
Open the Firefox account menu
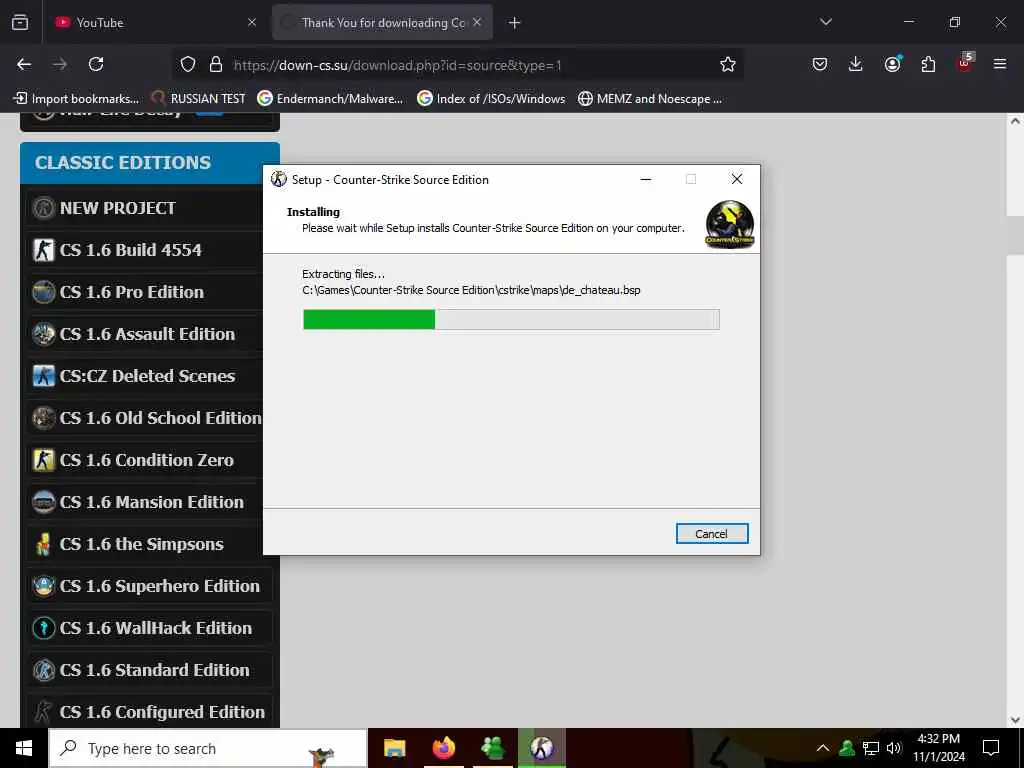[x=892, y=64]
